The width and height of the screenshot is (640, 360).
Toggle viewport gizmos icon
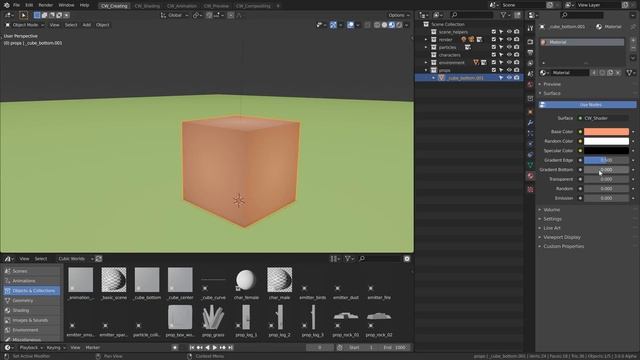333,25
